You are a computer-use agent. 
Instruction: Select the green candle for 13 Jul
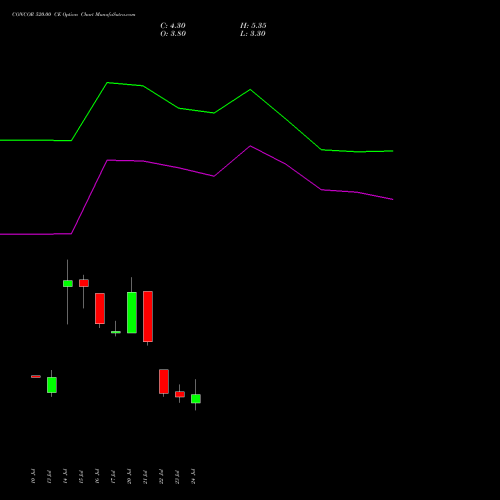(52, 384)
